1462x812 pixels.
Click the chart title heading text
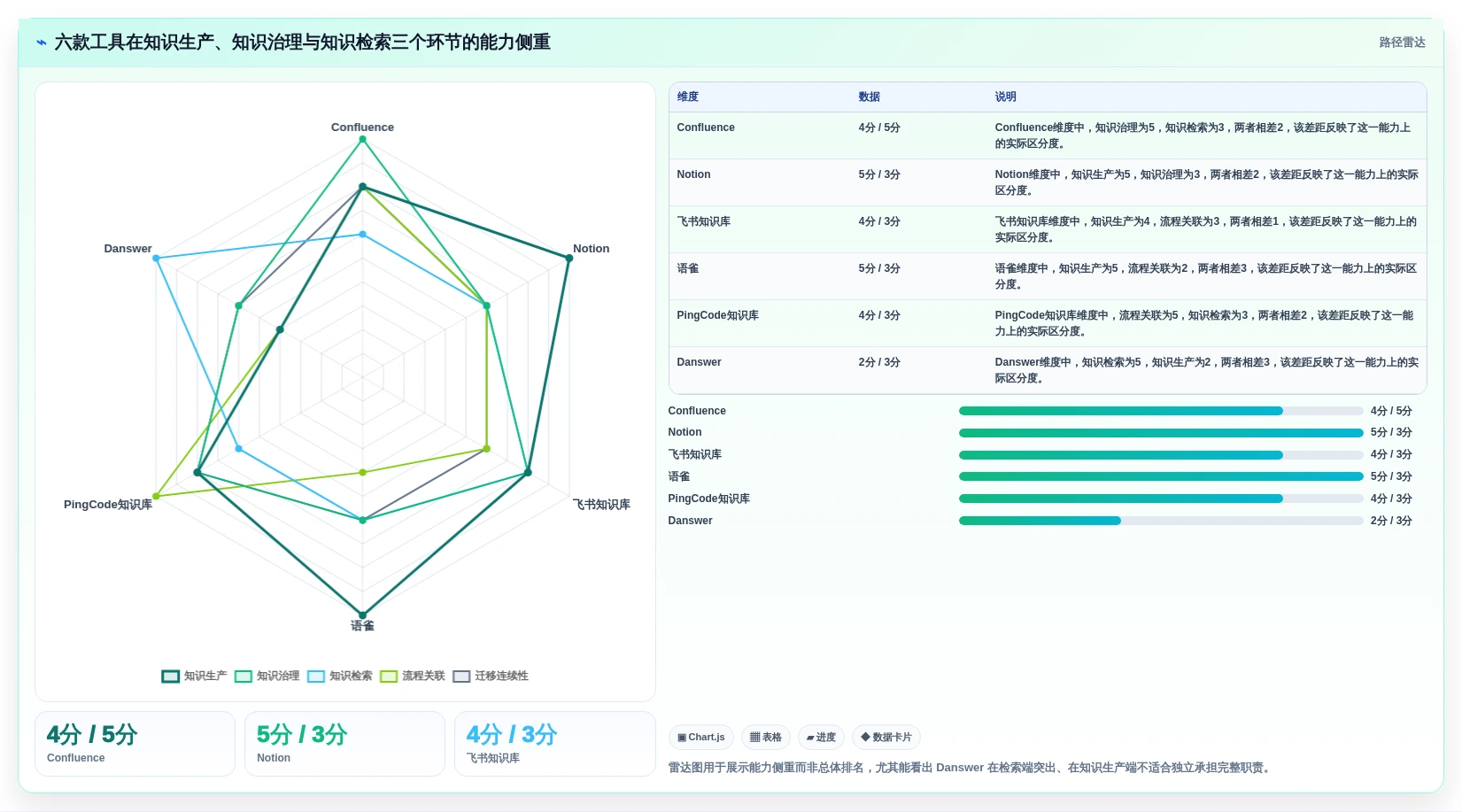(302, 43)
